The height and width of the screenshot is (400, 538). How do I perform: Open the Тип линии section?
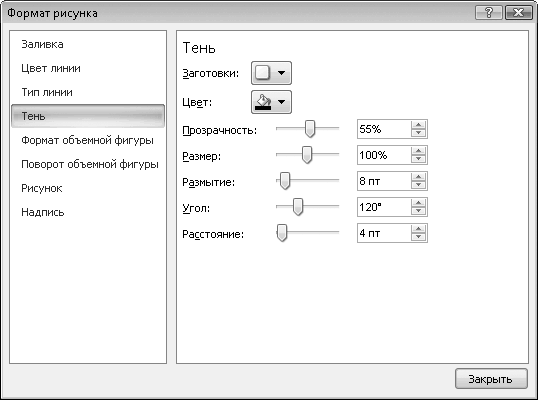[47, 92]
